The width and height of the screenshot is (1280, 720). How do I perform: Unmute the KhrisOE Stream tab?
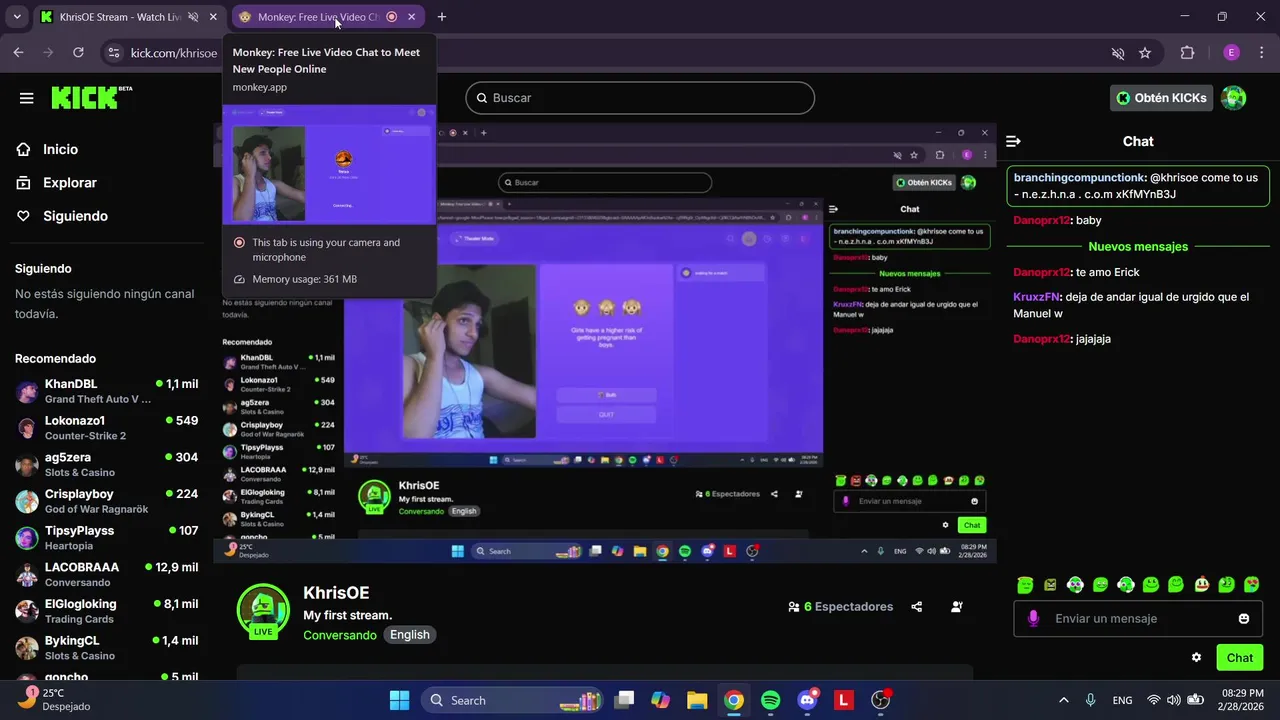[x=193, y=17]
